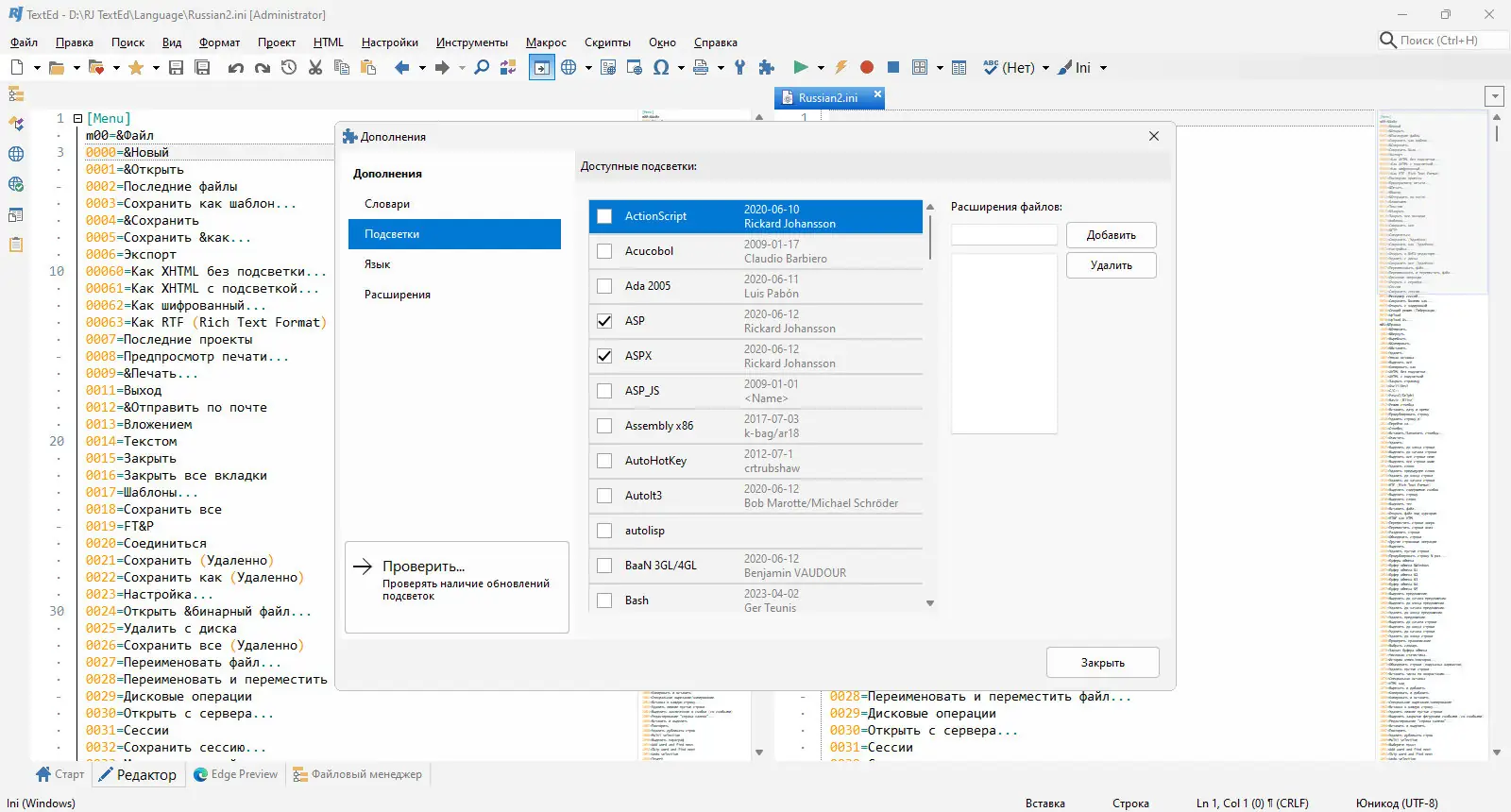Click the Удалить button

coord(1112,265)
